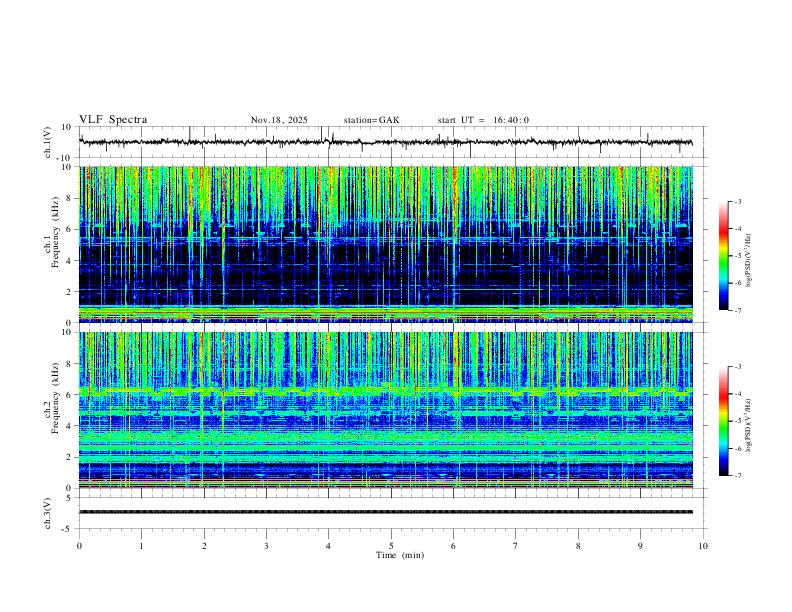This screenshot has height=612, width=792.
Task: Click the time axis tick label '7'
Action: point(516,546)
